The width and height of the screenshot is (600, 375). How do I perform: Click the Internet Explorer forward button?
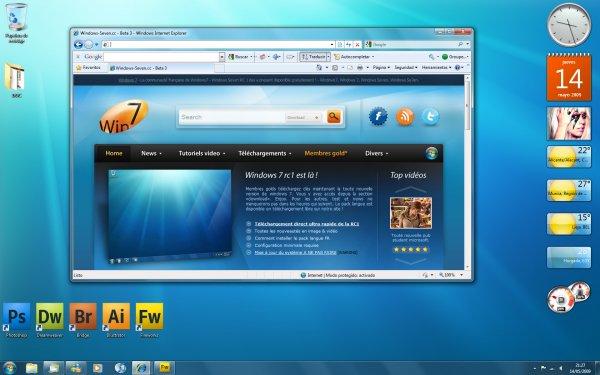point(88,45)
